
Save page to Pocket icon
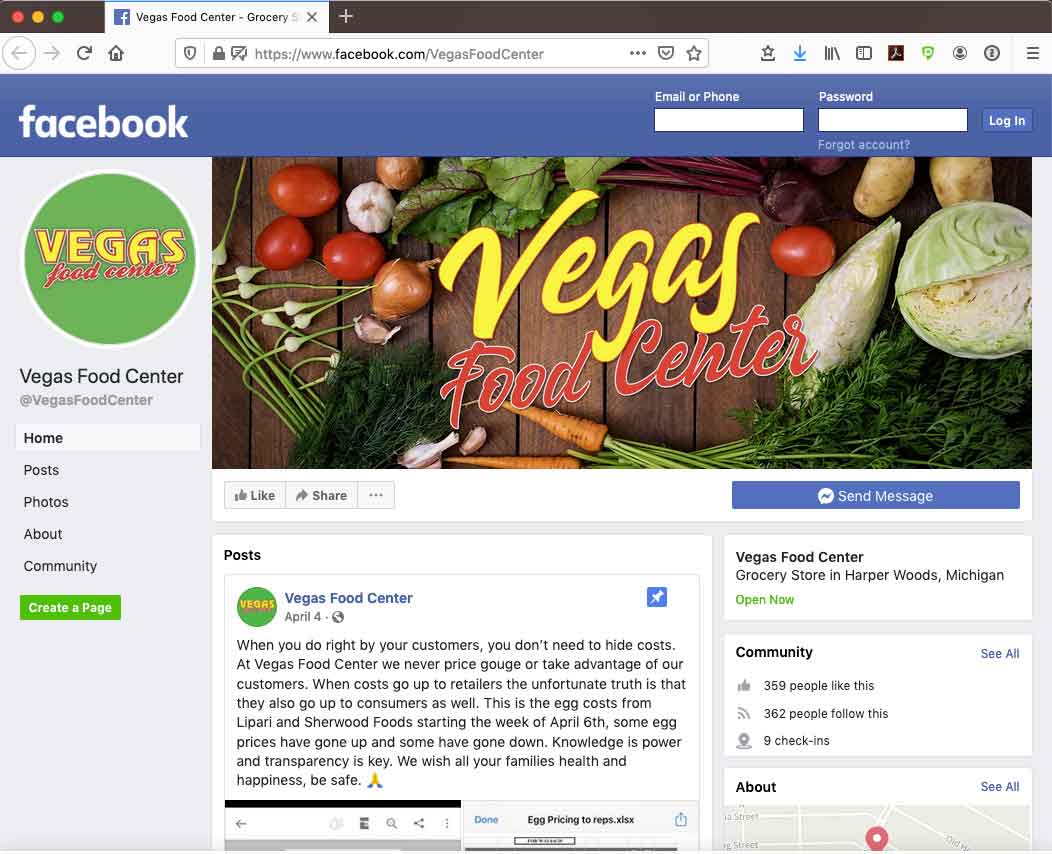(x=666, y=53)
